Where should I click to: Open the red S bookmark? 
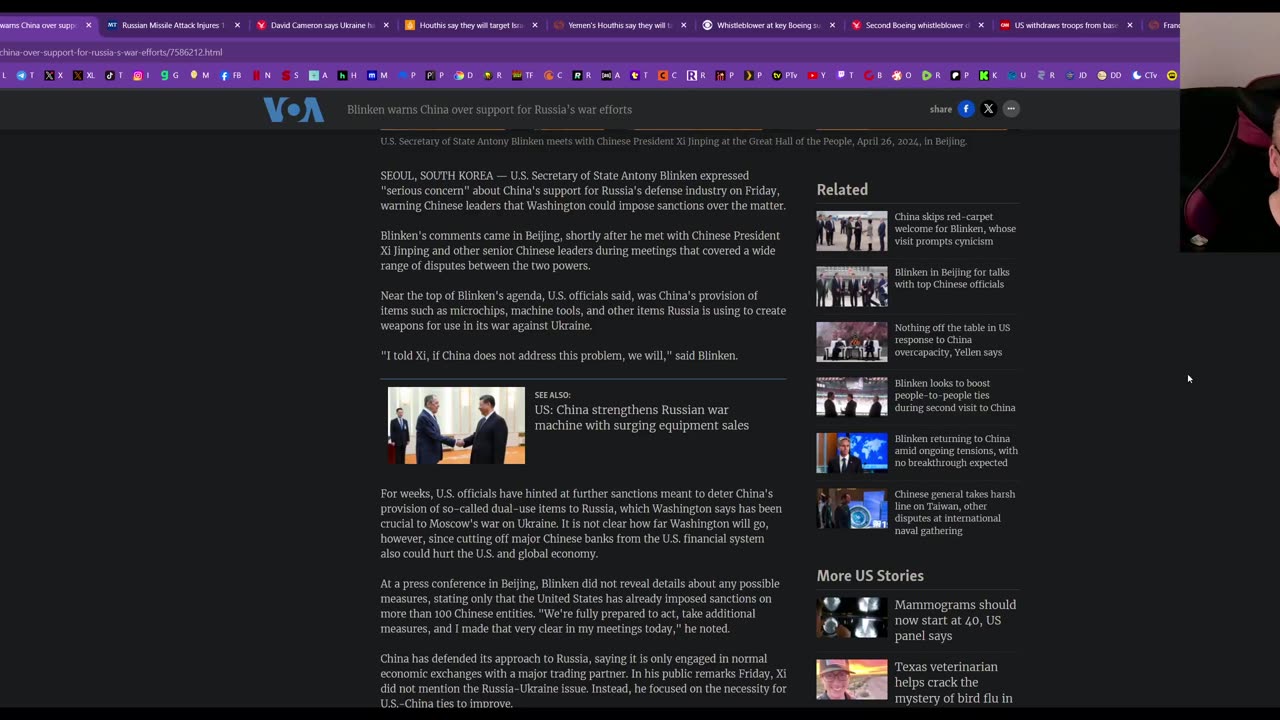[291, 75]
